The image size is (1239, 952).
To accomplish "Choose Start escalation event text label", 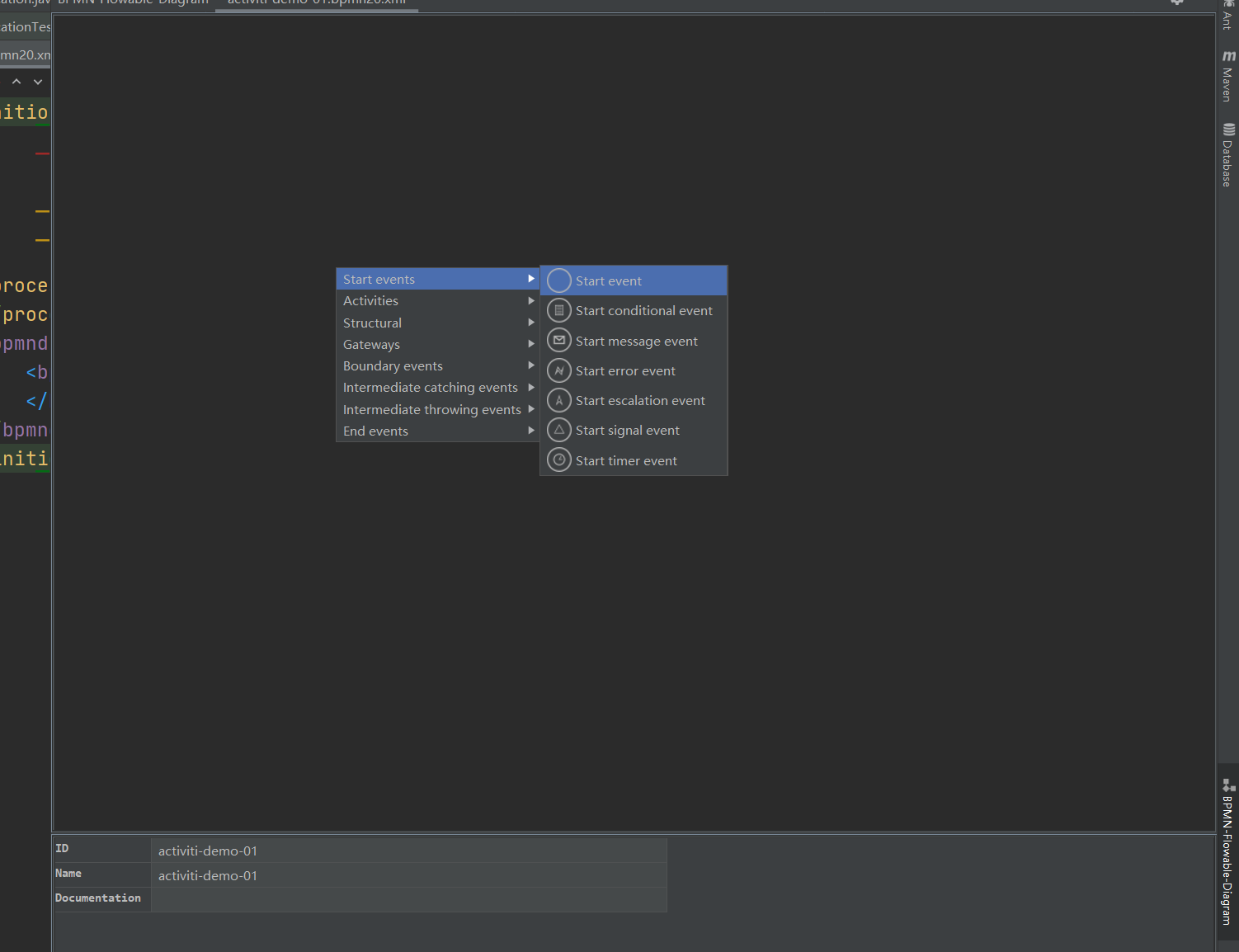I will [640, 401].
